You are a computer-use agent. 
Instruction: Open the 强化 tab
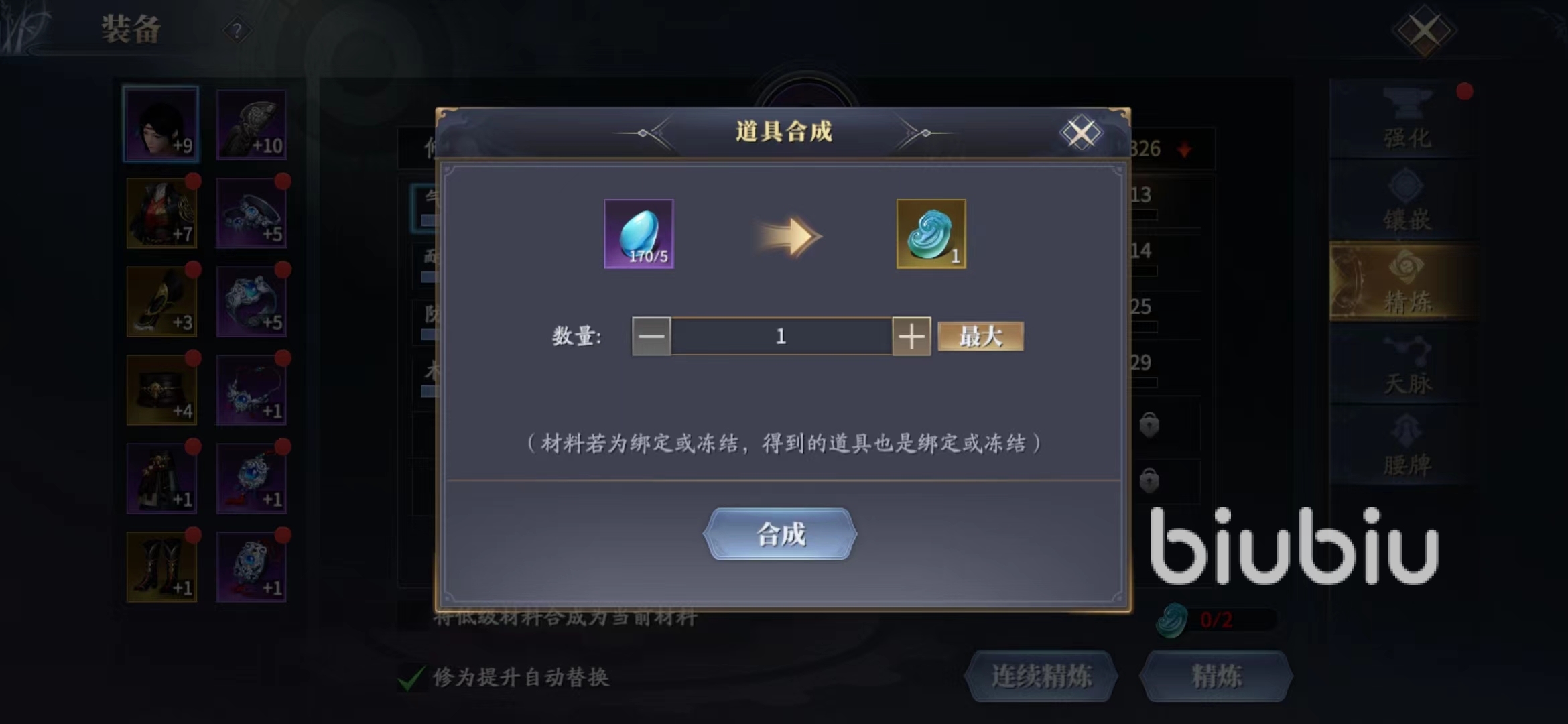(1407, 120)
